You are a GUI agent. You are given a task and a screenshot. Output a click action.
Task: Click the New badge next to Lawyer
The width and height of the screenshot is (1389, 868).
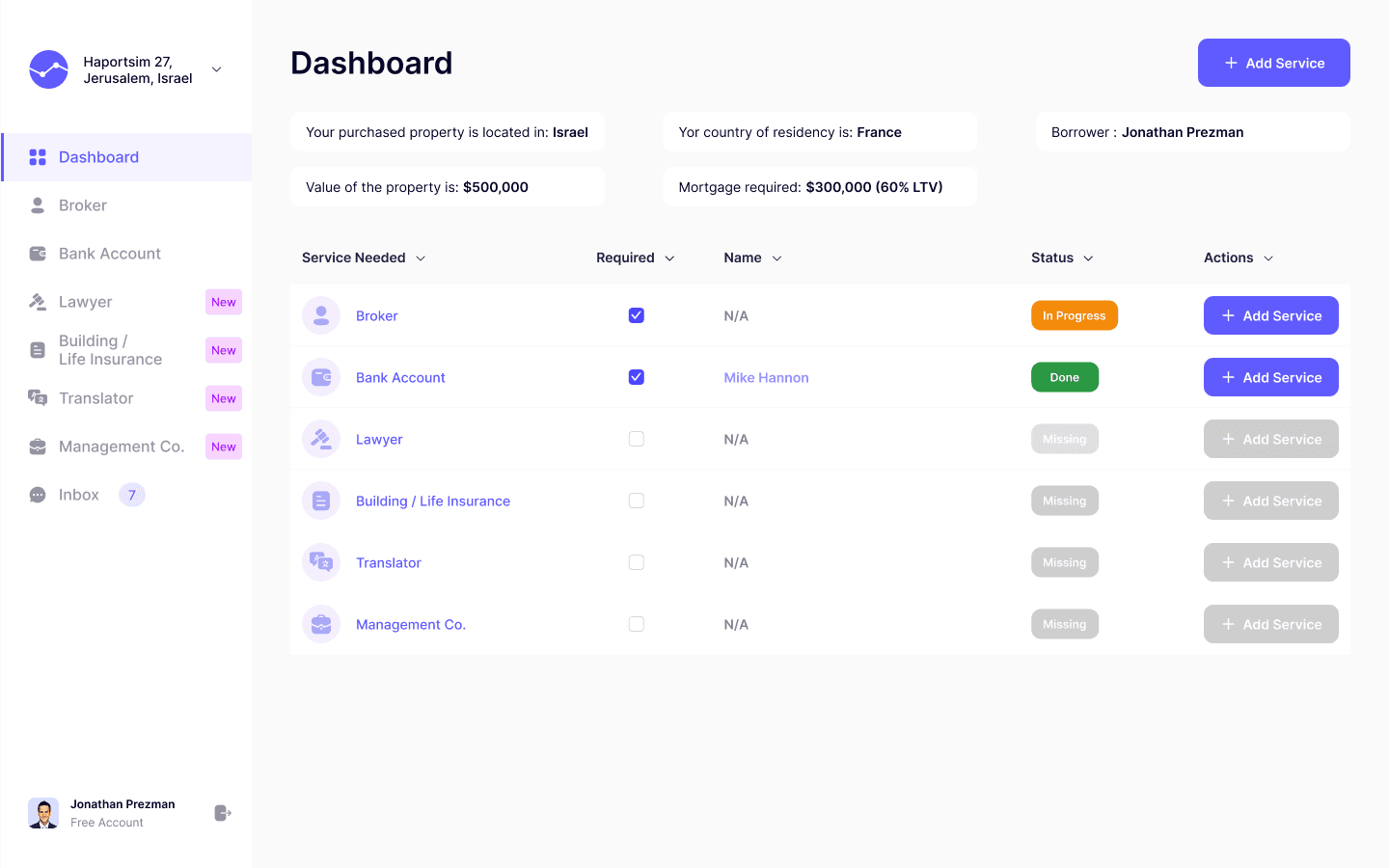click(224, 302)
